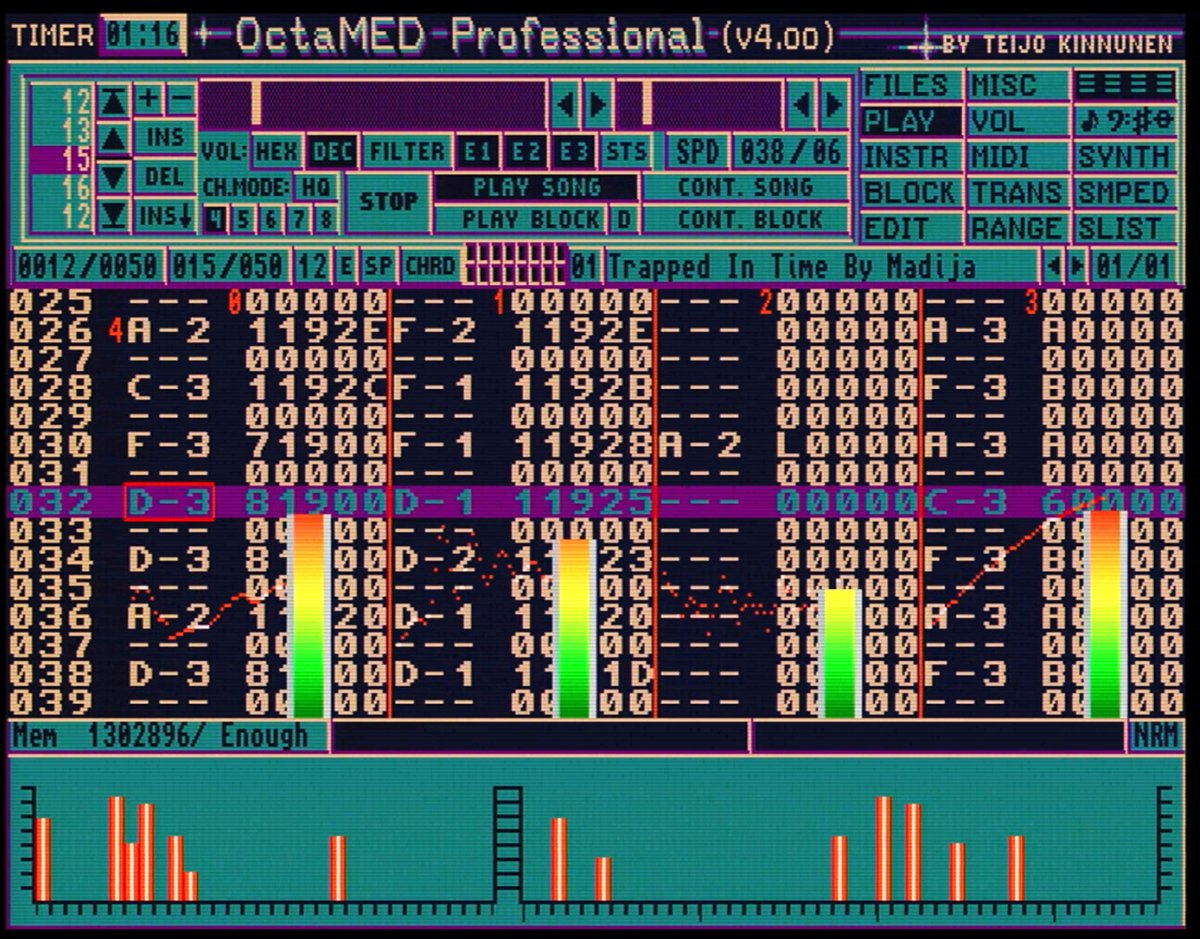Open the SMPED sample editor
The width and height of the screenshot is (1200, 939).
[1125, 192]
